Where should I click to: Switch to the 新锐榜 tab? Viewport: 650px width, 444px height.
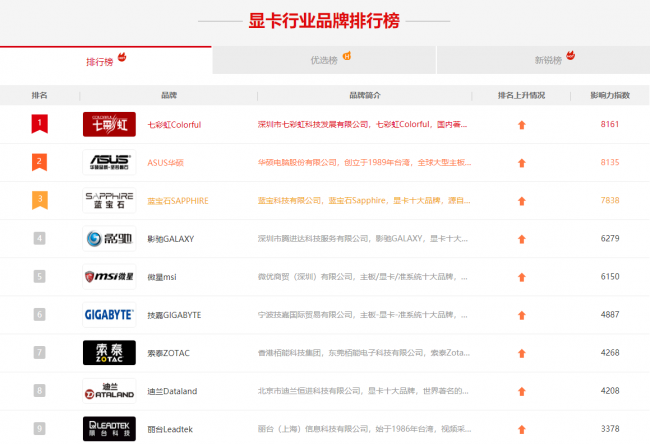coord(543,60)
